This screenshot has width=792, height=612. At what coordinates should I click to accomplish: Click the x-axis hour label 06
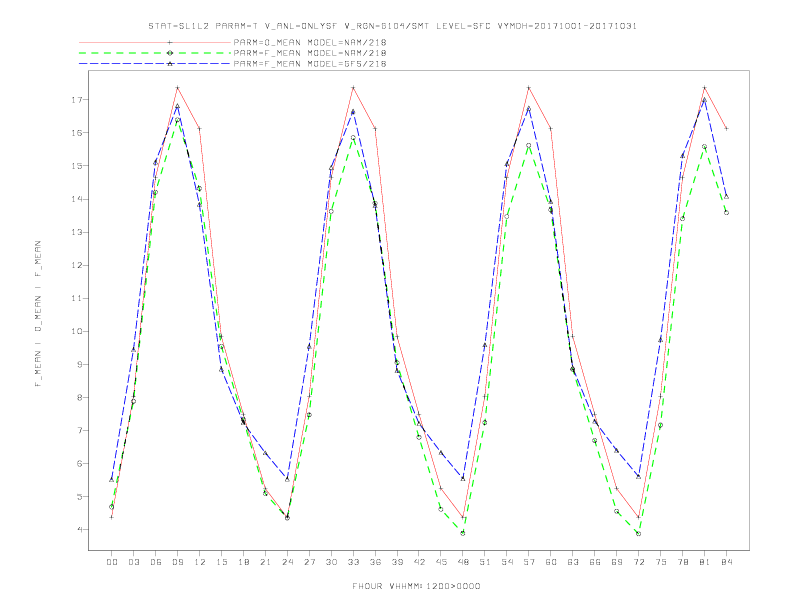tap(156, 562)
